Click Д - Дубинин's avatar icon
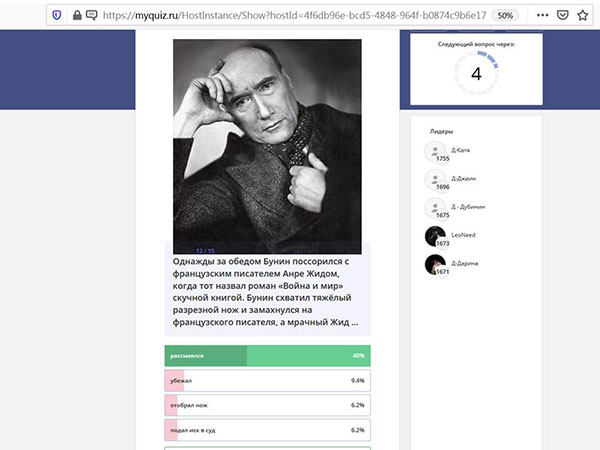Viewport: 600px width, 450px height. pos(435,208)
